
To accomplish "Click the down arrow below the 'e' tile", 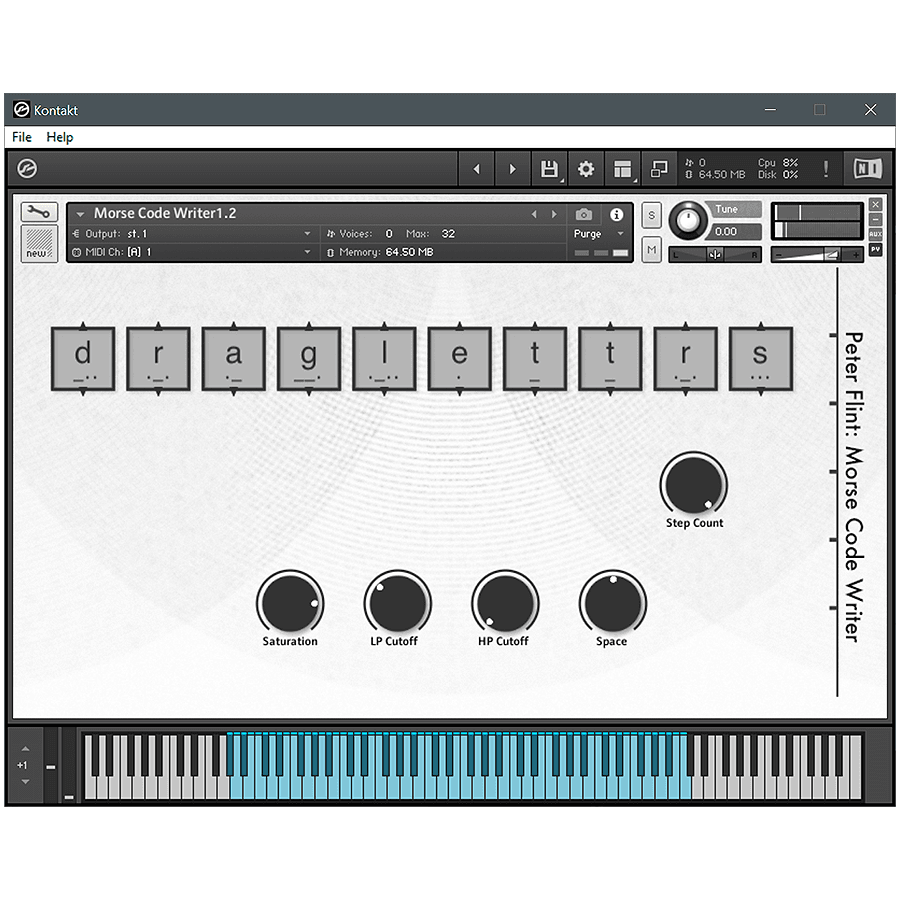I will click(x=459, y=393).
